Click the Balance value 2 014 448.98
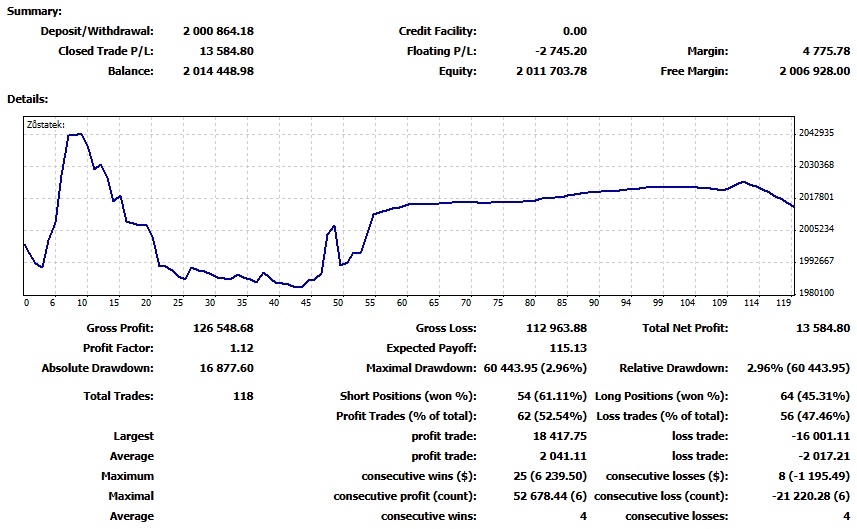 pyautogui.click(x=218, y=71)
